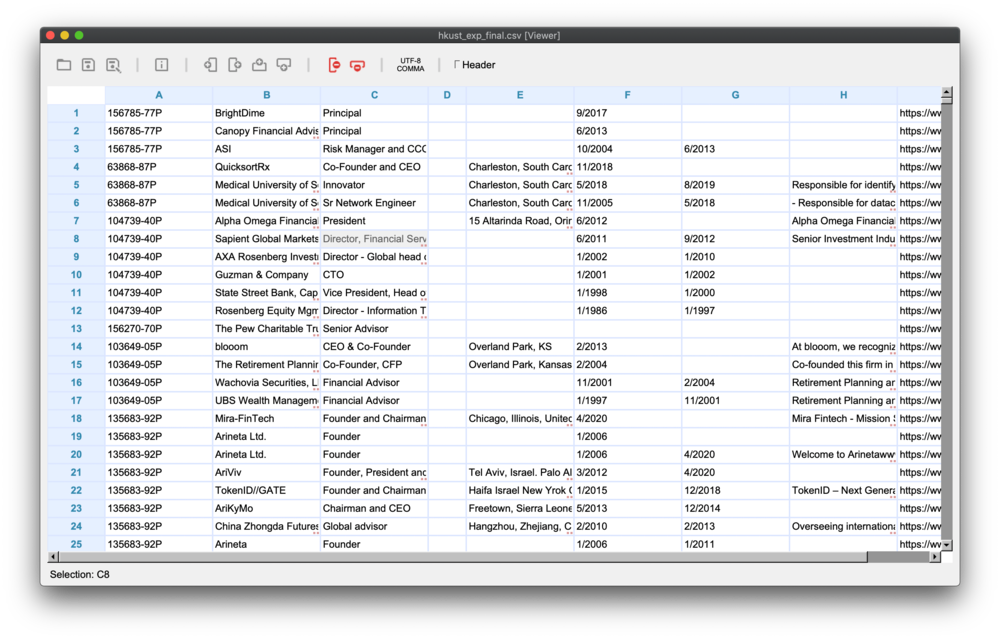Select the 'CEO & Co-Founder' cell
Image resolution: width=1000 pixels, height=639 pixels.
coord(374,346)
